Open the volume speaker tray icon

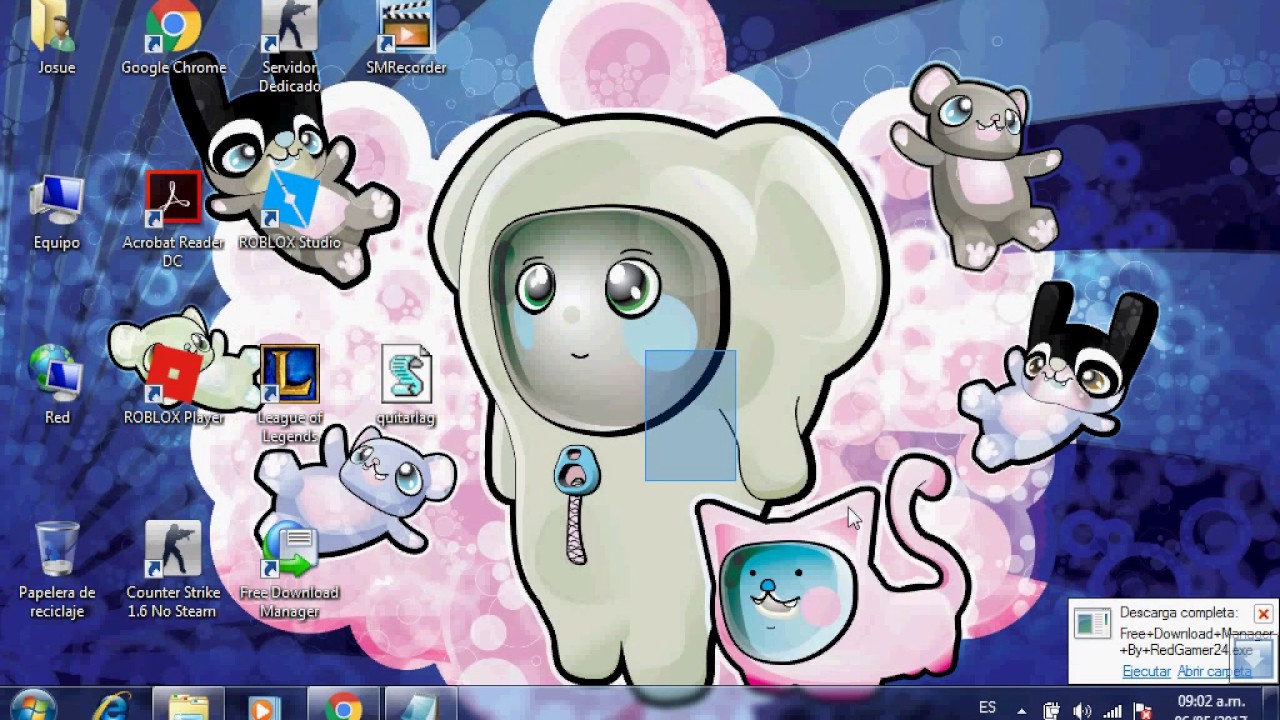point(1081,711)
